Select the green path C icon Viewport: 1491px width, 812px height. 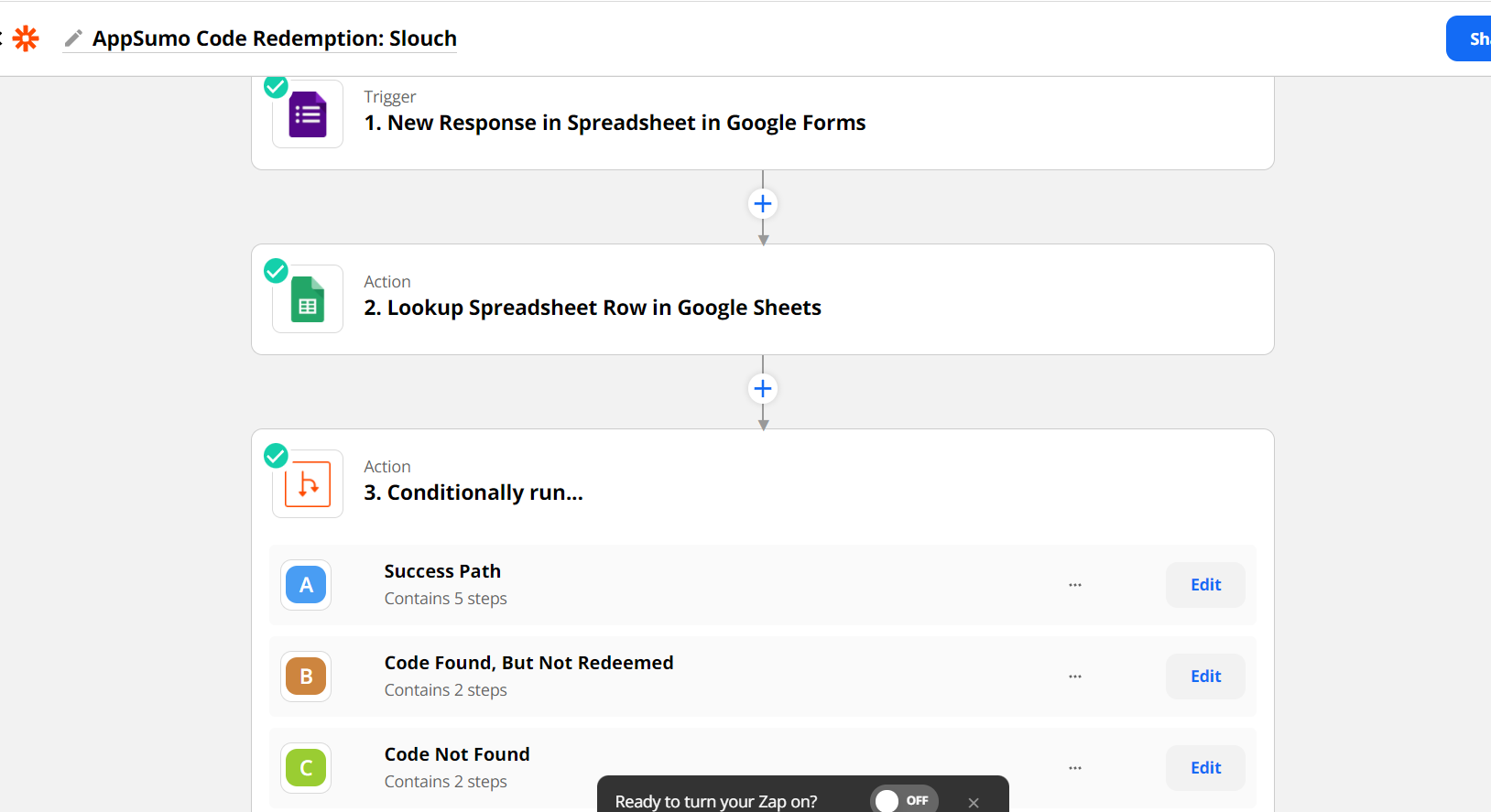point(306,768)
